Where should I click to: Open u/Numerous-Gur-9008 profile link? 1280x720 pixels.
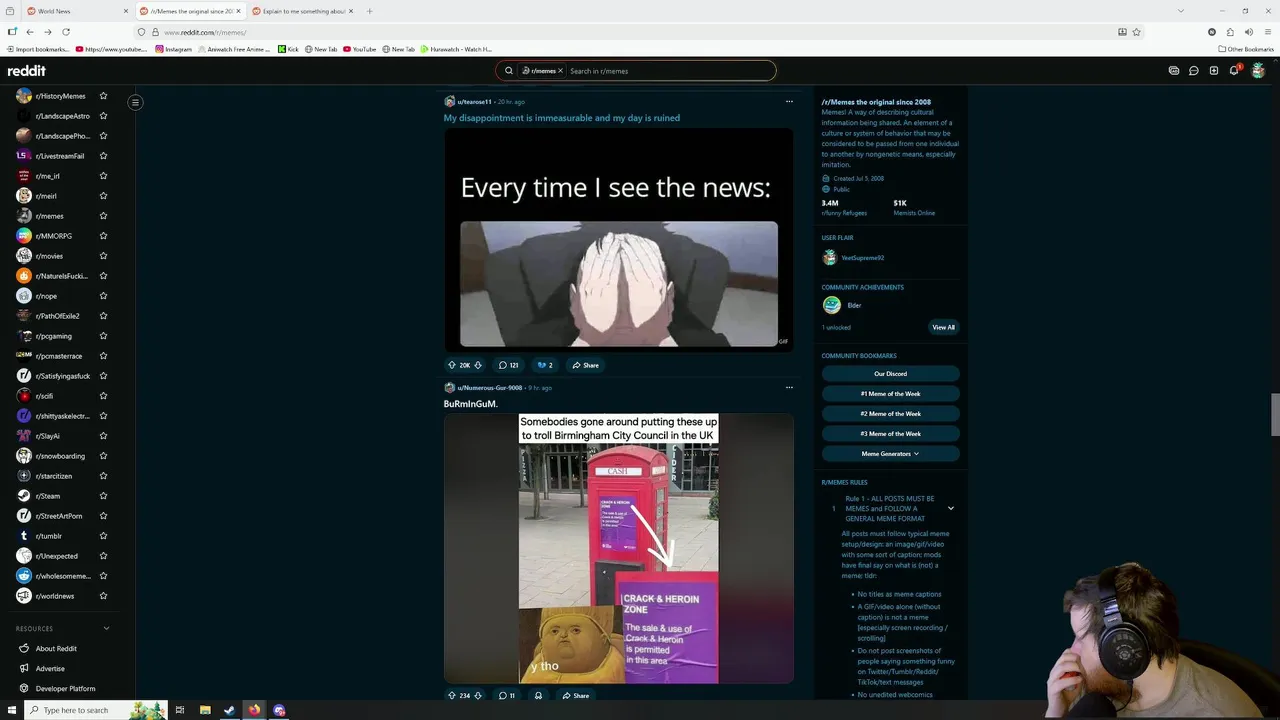point(490,388)
